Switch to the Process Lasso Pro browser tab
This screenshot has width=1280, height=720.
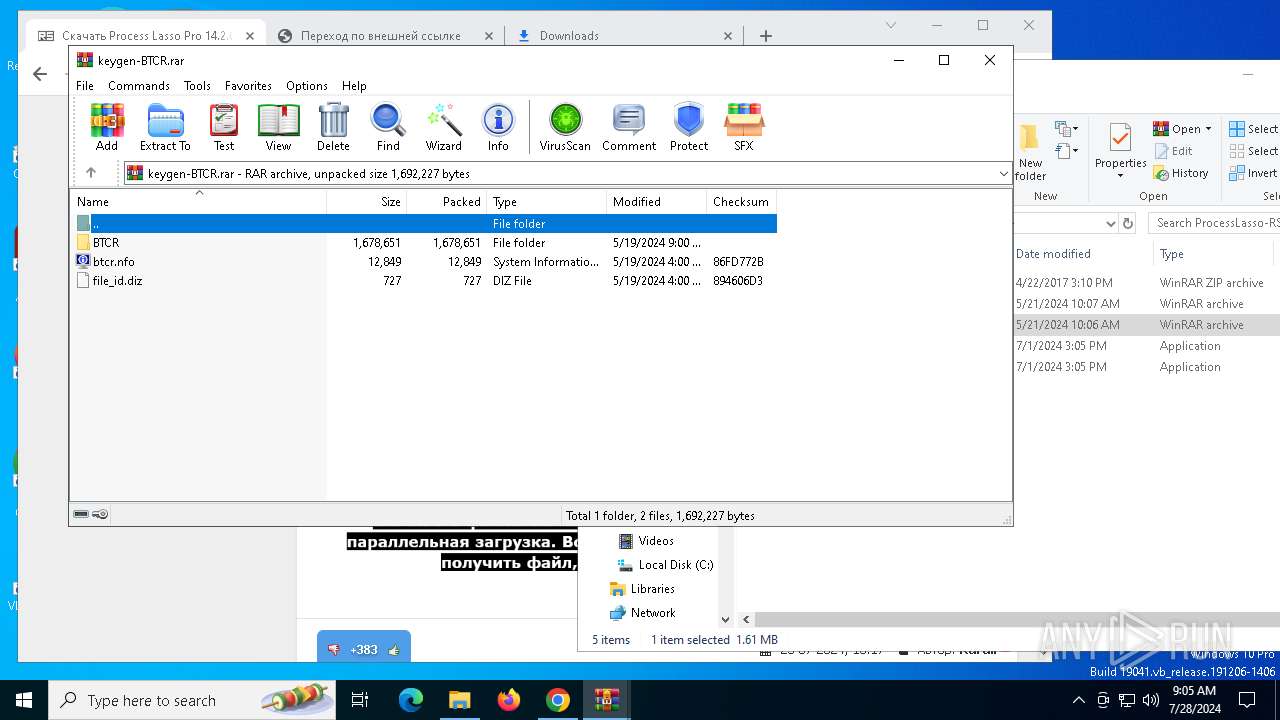pos(146,36)
